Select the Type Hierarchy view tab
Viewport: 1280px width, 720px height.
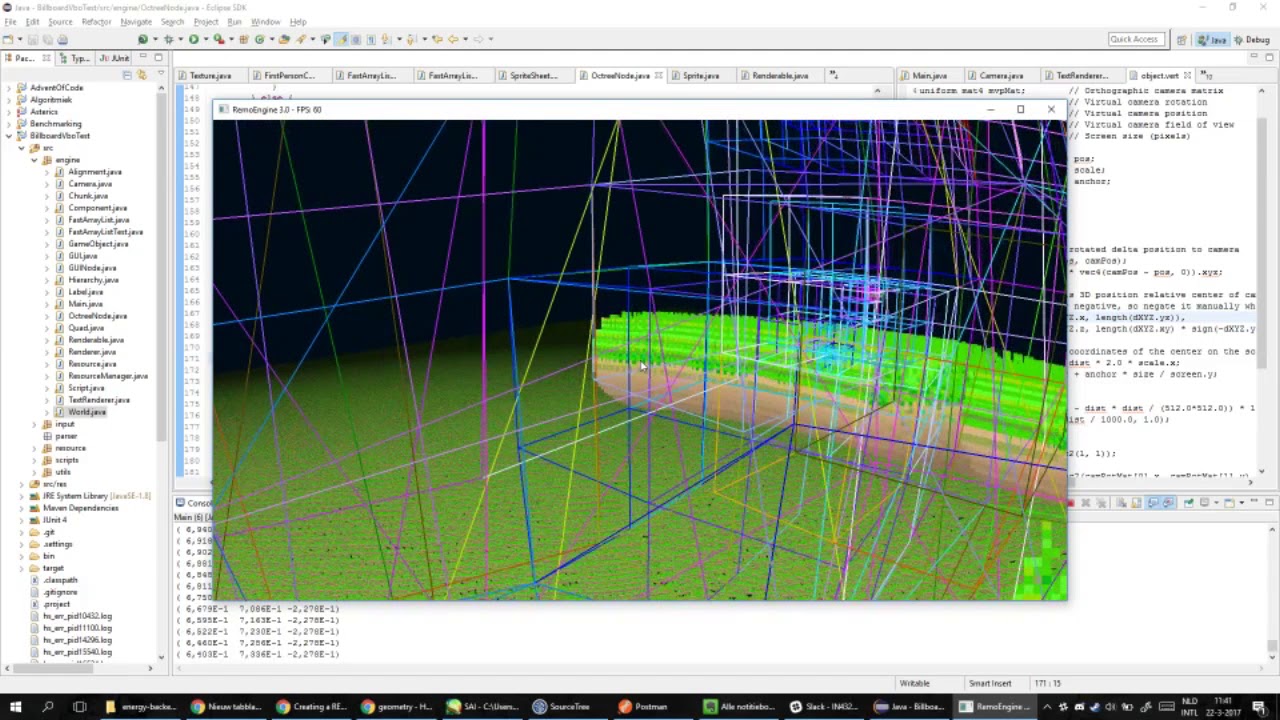pos(75,58)
